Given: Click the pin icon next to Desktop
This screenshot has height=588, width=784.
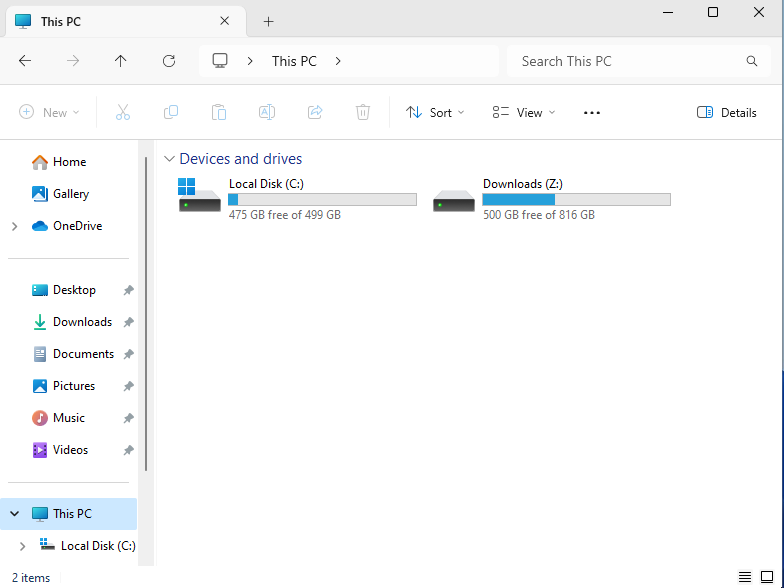Looking at the screenshot, I should pyautogui.click(x=128, y=290).
